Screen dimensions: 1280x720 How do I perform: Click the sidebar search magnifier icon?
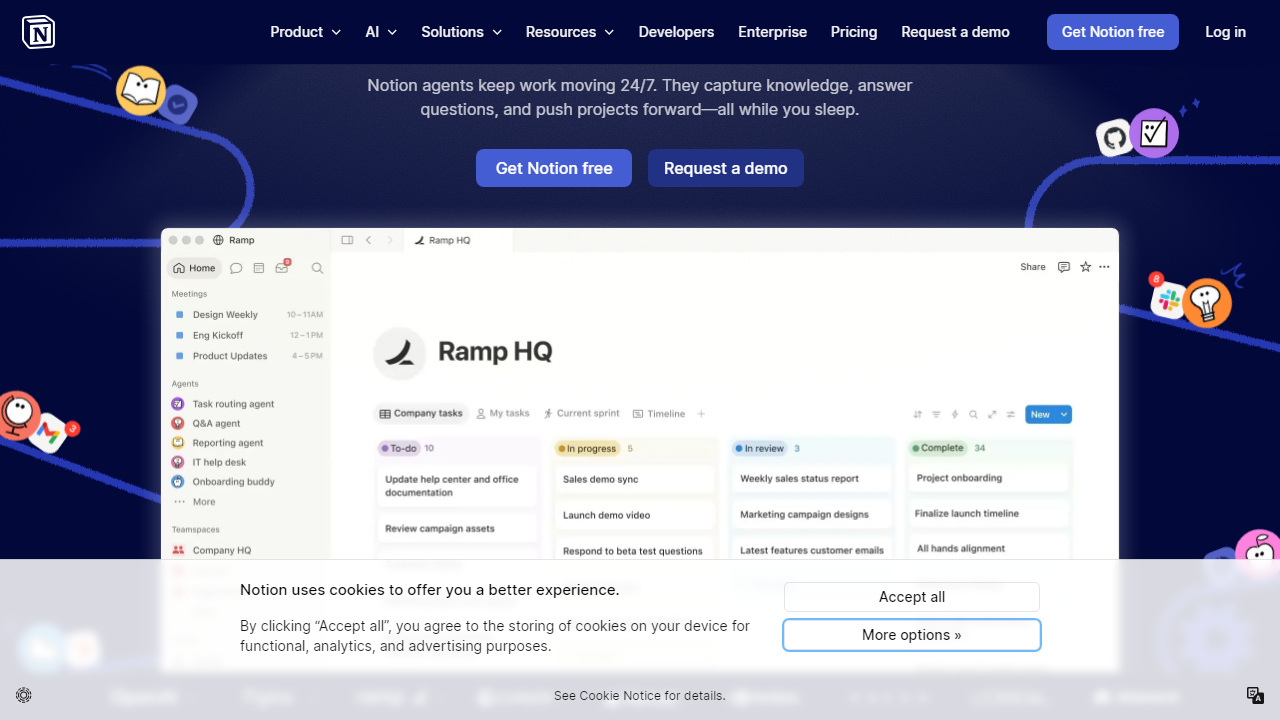click(x=317, y=268)
